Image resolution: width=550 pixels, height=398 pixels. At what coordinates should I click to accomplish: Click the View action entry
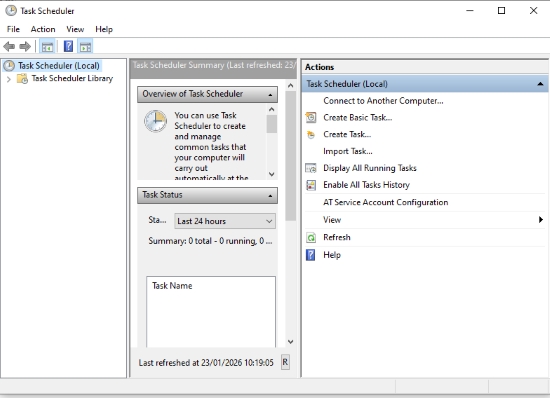(332, 220)
